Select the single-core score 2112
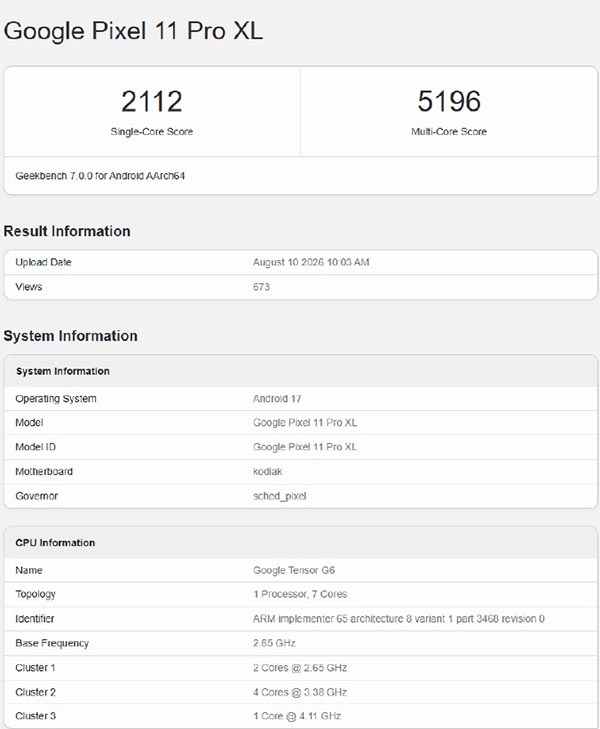 click(152, 101)
